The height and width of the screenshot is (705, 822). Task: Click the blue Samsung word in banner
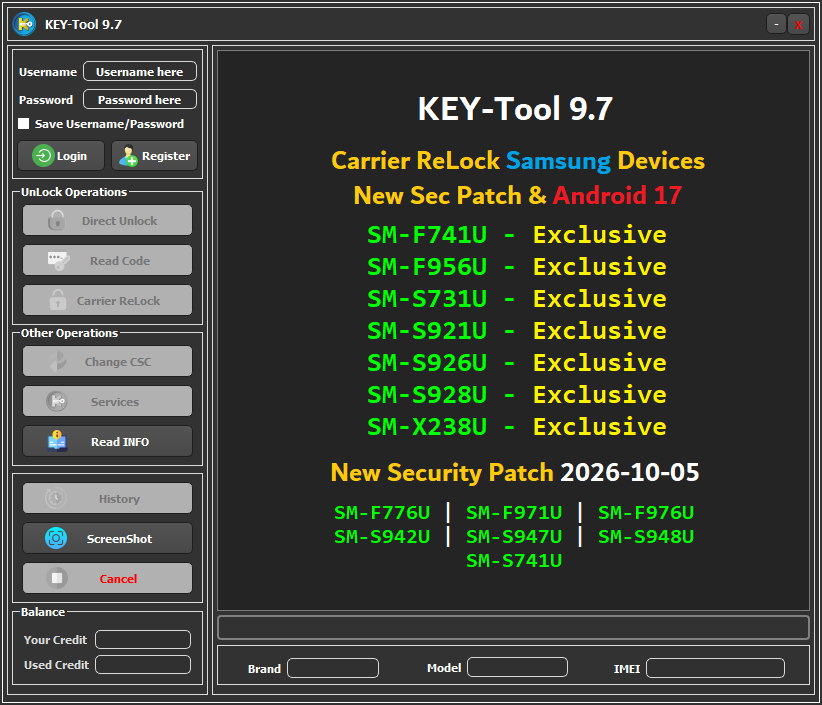558,161
